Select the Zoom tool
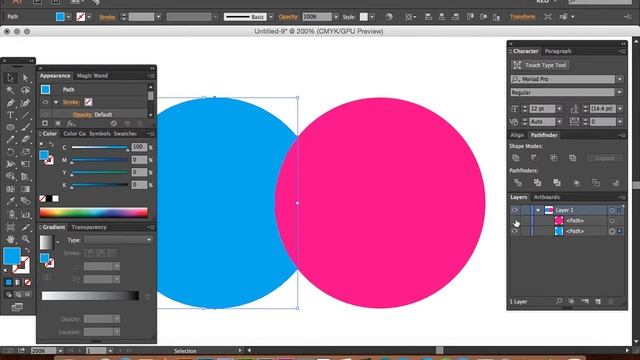This screenshot has width=640, height=360. pos(25,239)
